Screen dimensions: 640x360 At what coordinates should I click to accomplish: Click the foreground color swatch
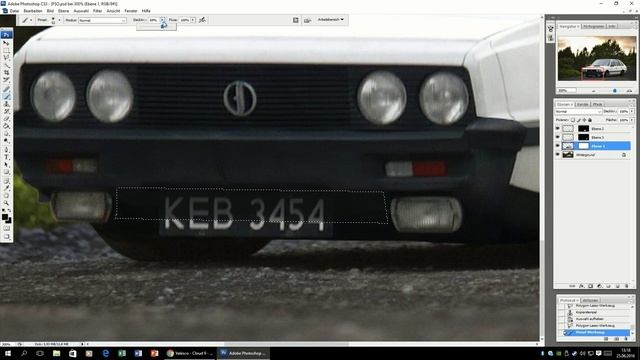[4, 217]
